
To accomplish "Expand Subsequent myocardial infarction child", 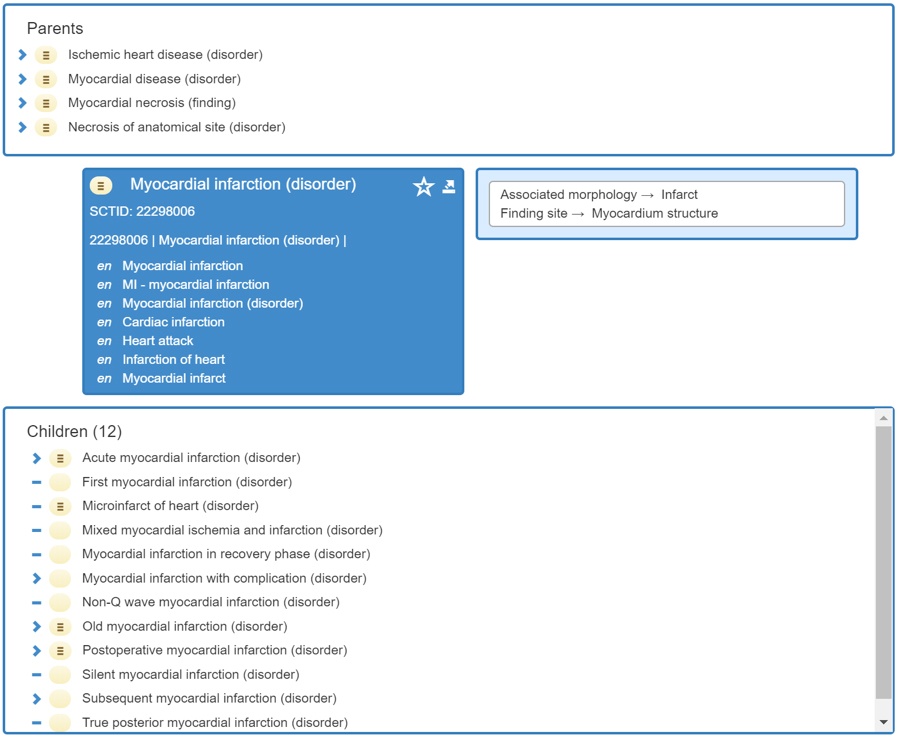I will (37, 699).
